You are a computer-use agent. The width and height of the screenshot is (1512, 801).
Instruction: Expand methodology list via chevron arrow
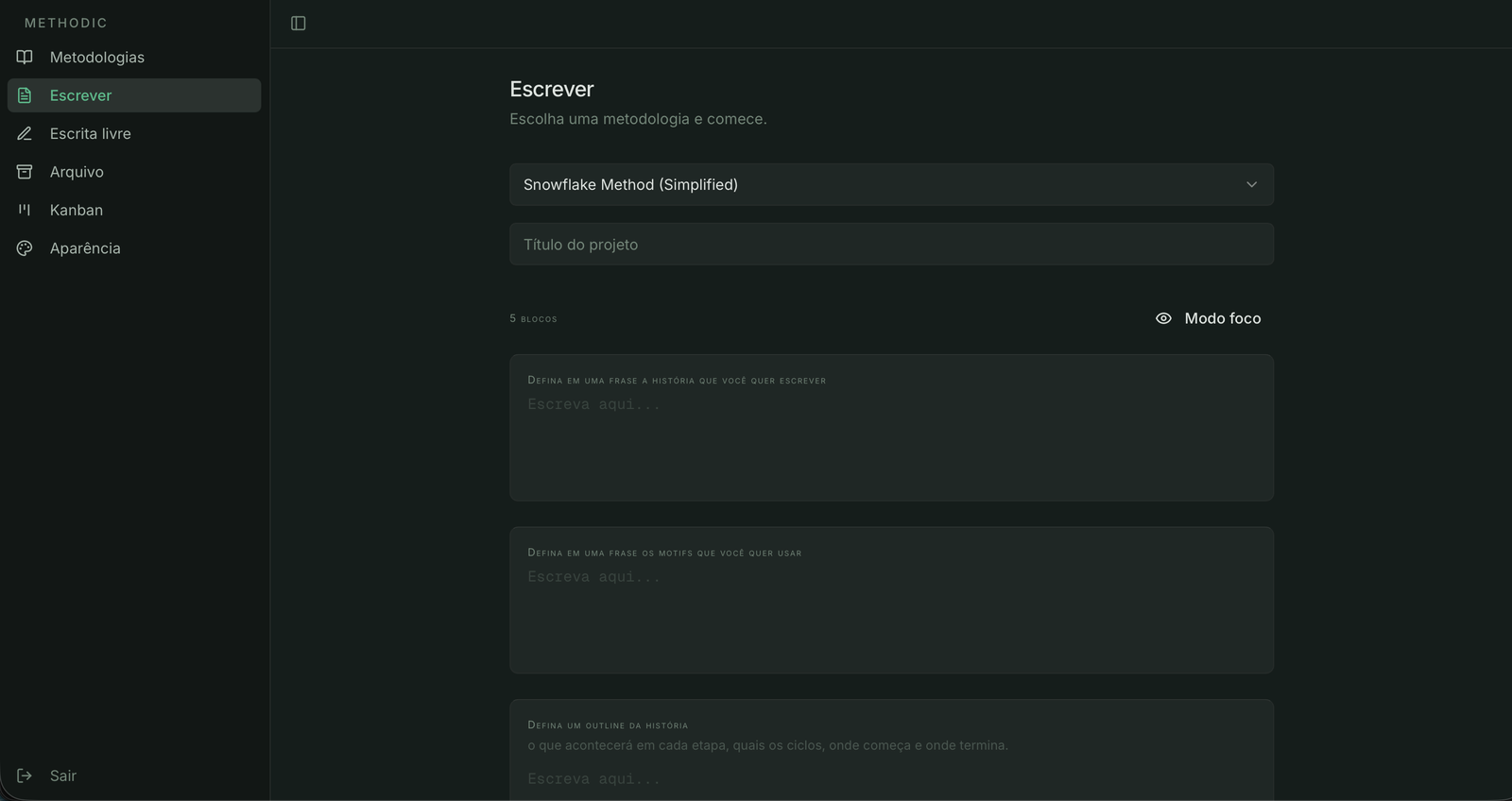[x=1251, y=184]
